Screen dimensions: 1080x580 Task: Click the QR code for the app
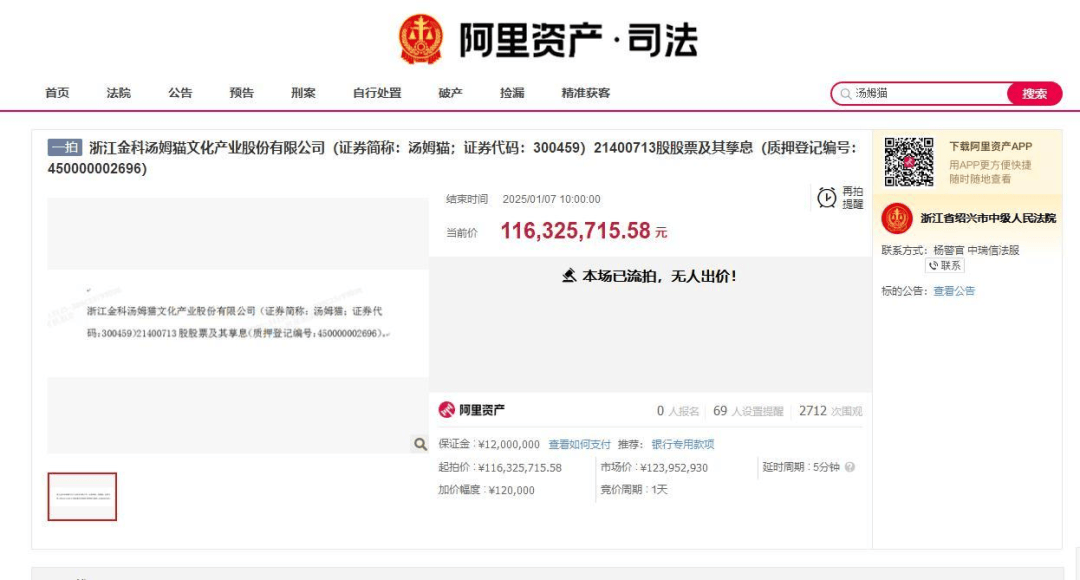click(908, 162)
